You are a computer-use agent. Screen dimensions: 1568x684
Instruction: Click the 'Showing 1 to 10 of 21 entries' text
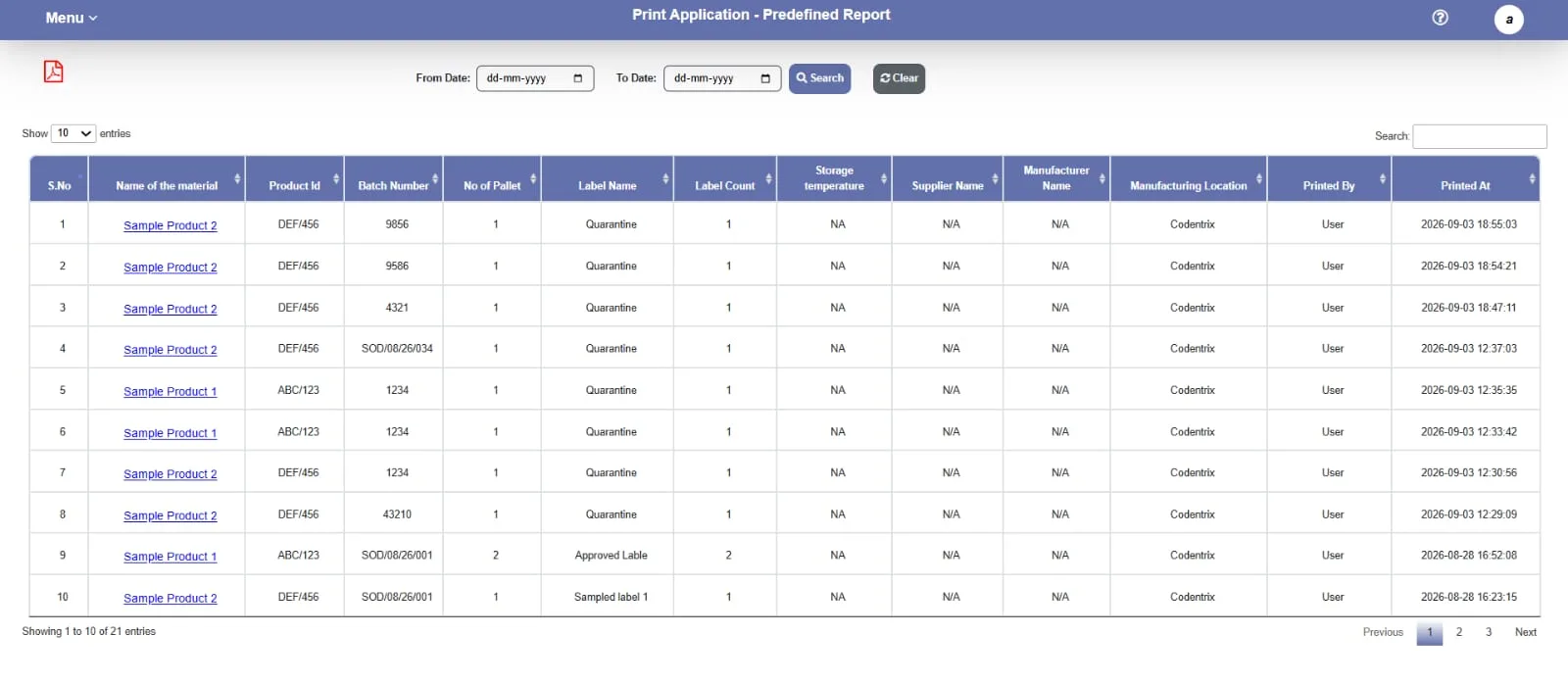tap(89, 632)
